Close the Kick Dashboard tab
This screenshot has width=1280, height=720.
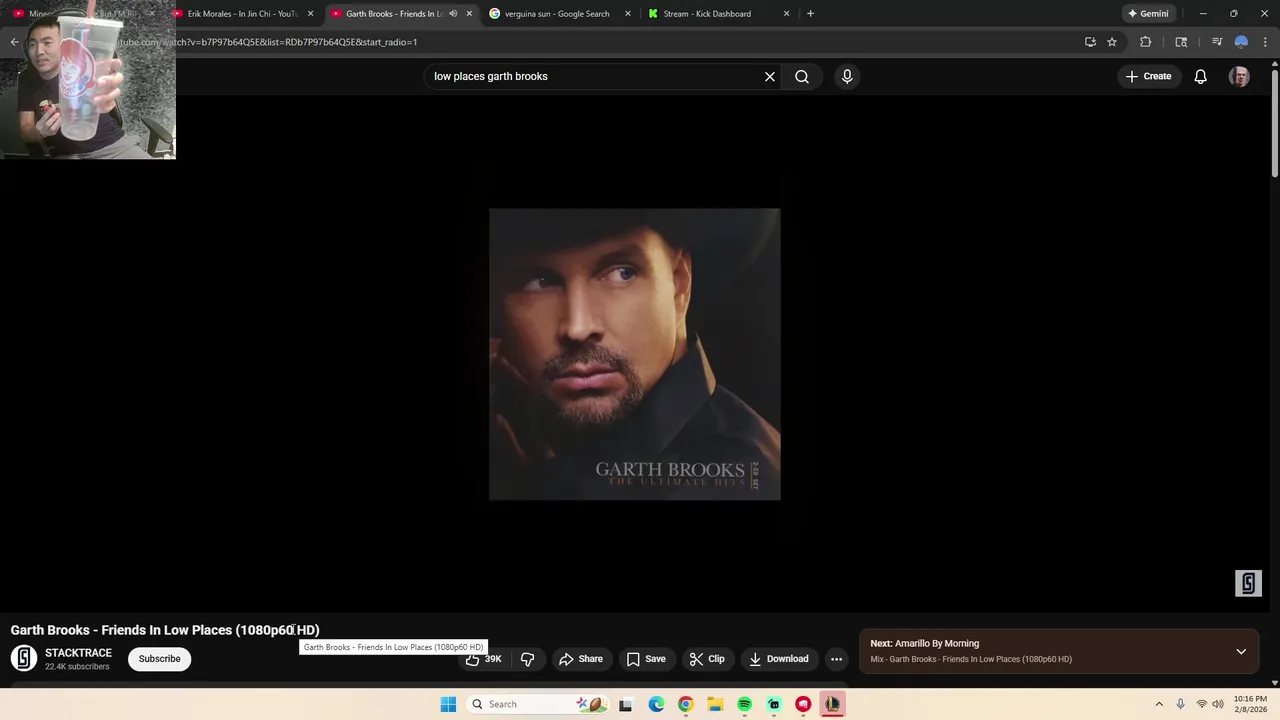(786, 14)
